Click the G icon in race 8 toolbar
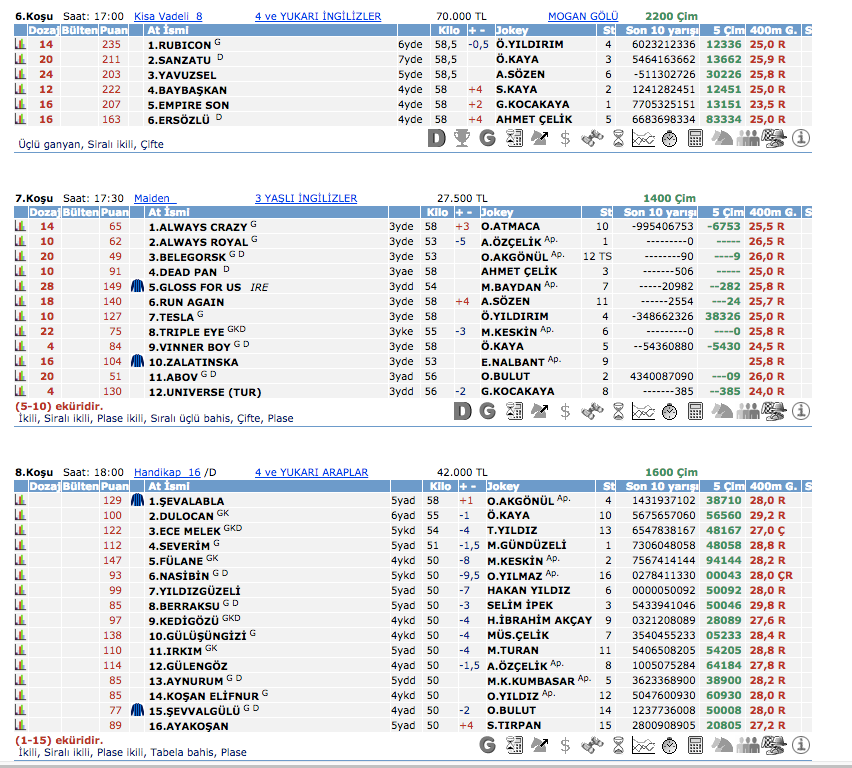 click(x=487, y=744)
